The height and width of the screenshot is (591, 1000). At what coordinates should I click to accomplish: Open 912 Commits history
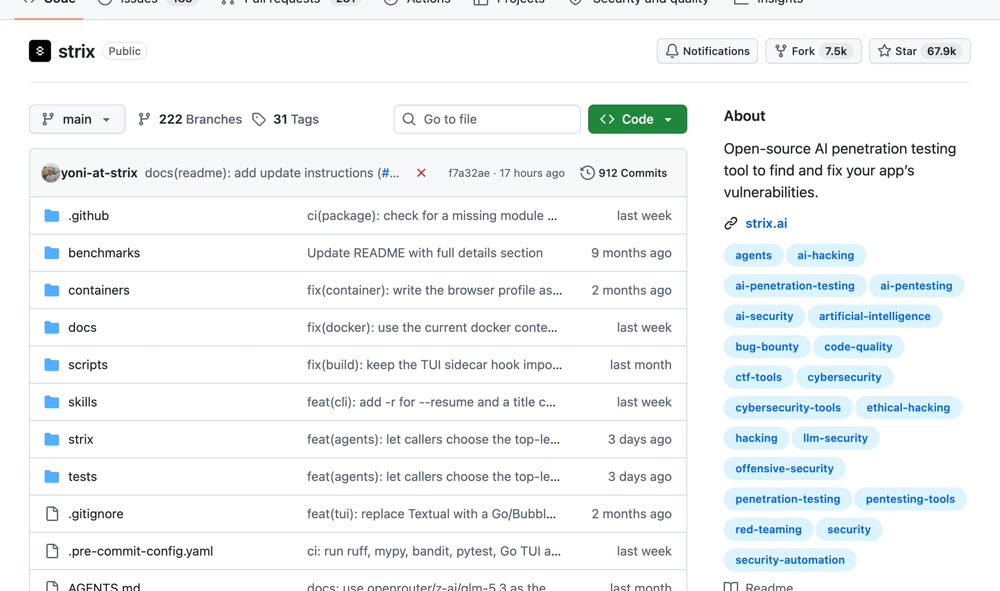pyautogui.click(x=624, y=173)
